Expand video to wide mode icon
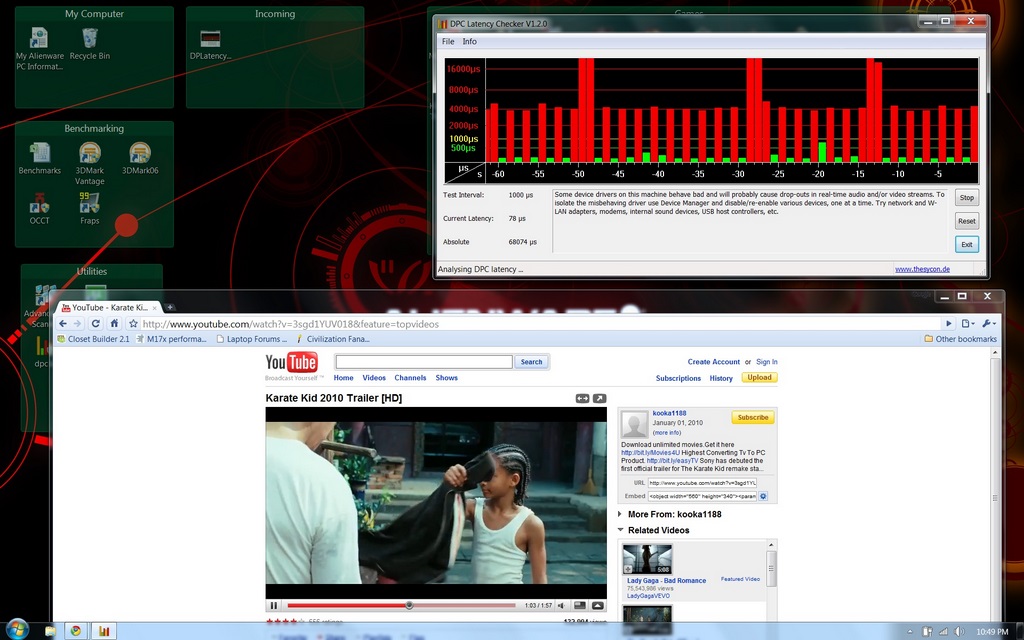 tap(582, 398)
